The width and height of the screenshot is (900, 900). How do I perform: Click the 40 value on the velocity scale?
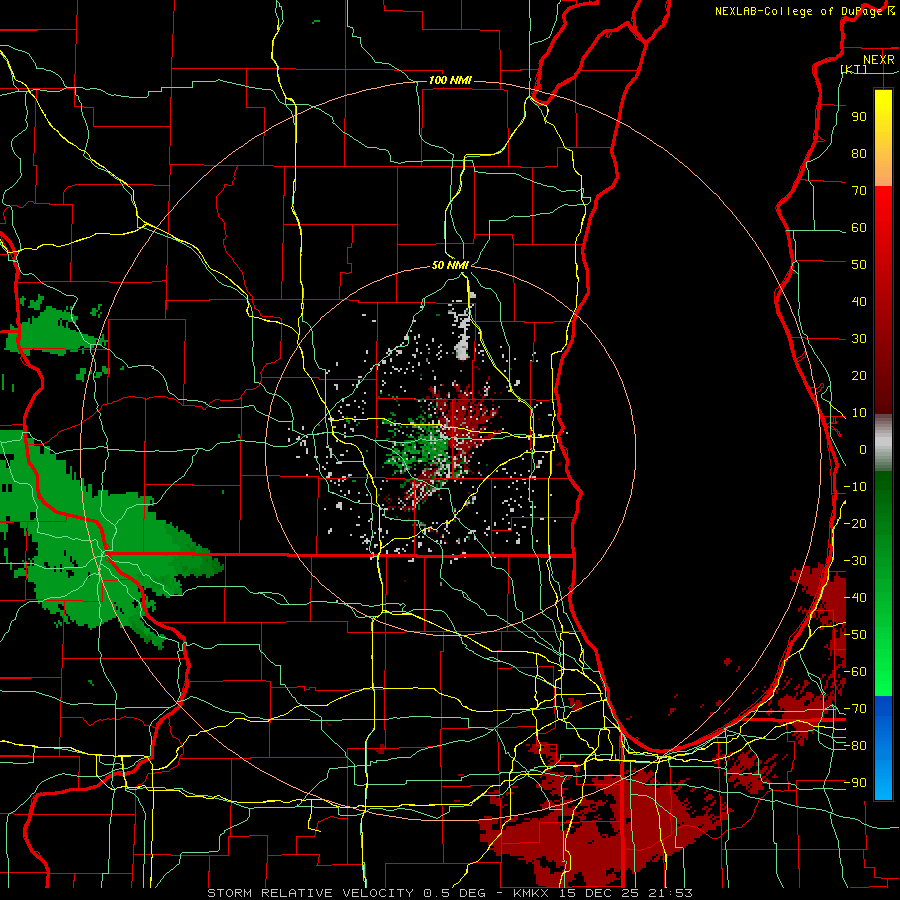coord(859,301)
